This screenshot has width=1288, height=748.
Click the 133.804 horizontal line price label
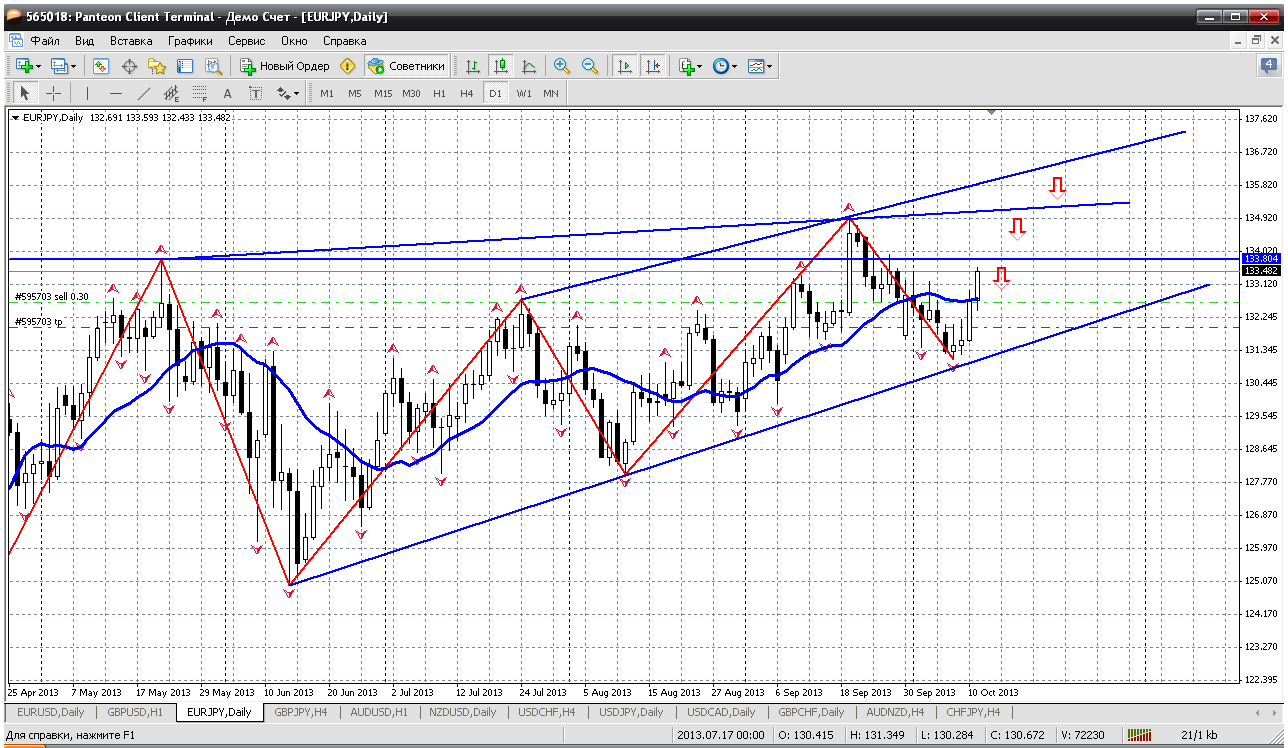(x=1260, y=258)
